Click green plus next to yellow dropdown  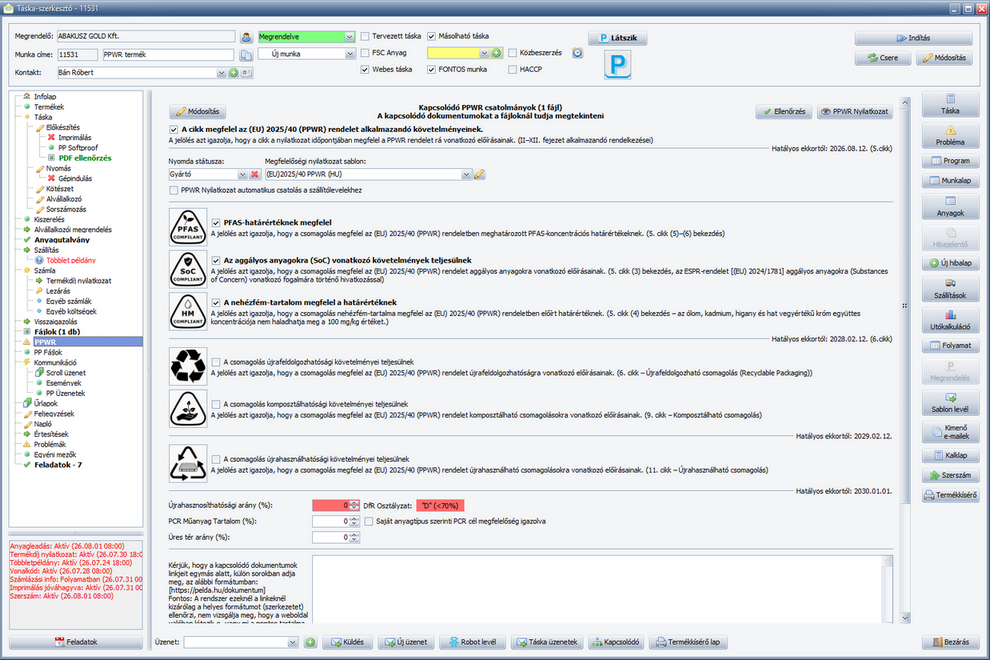click(496, 53)
